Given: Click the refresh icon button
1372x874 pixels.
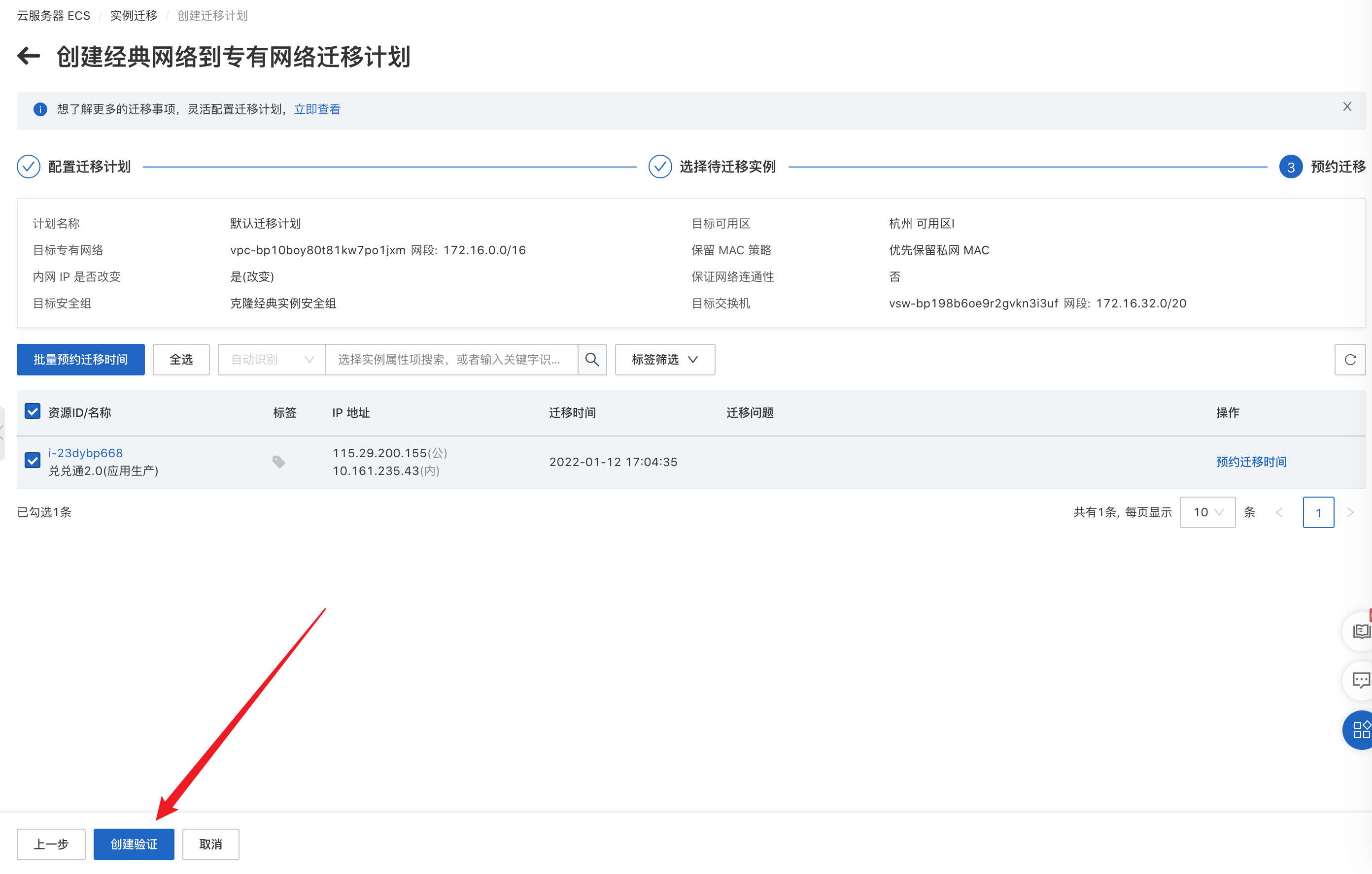Looking at the screenshot, I should tap(1349, 360).
